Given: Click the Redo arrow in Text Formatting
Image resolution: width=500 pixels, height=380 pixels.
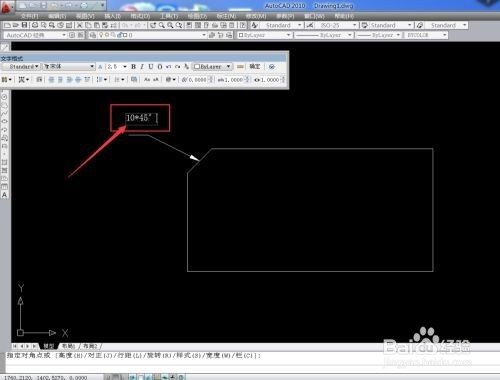Looking at the screenshot, I should coord(177,67).
